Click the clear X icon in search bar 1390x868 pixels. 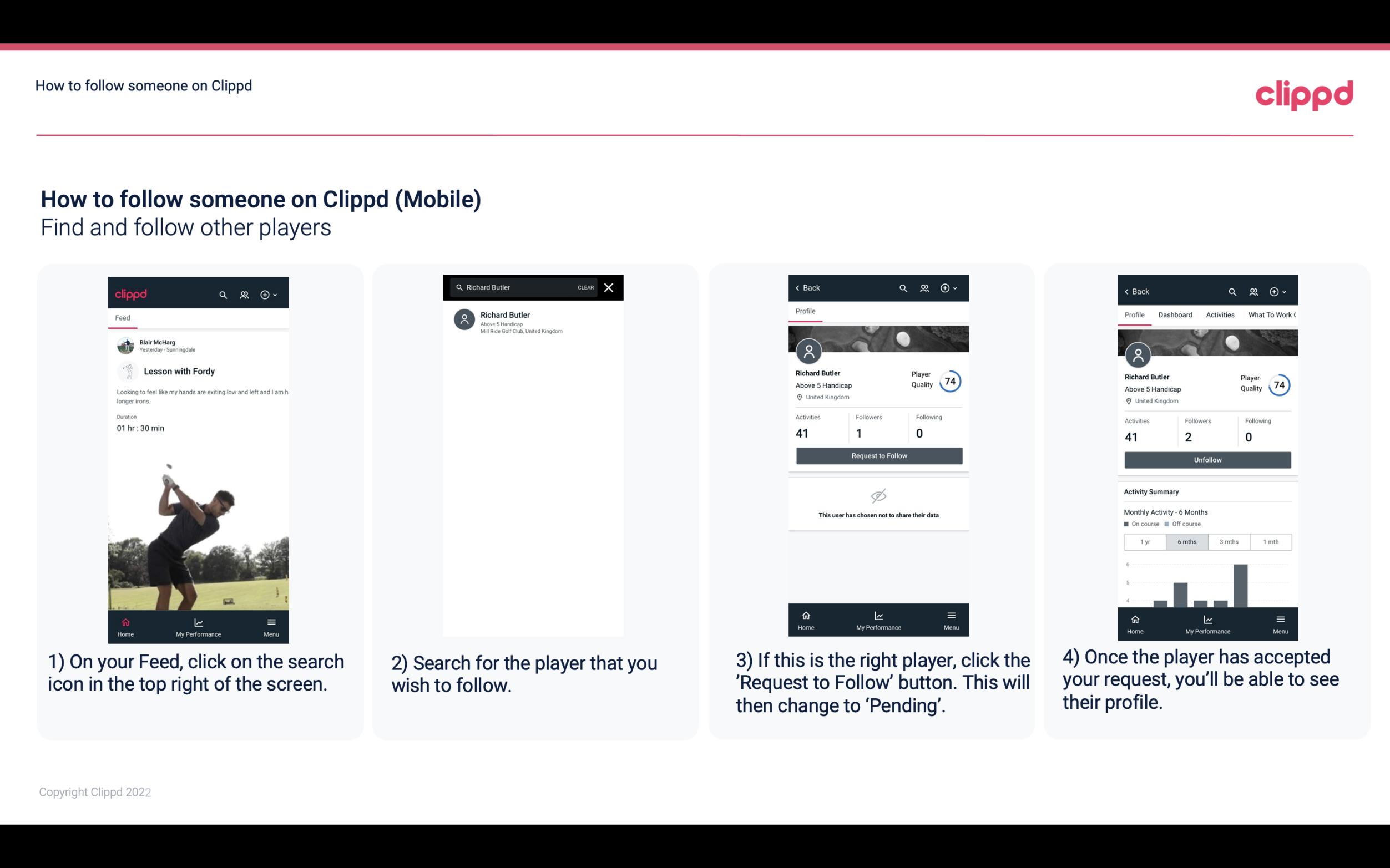click(609, 287)
